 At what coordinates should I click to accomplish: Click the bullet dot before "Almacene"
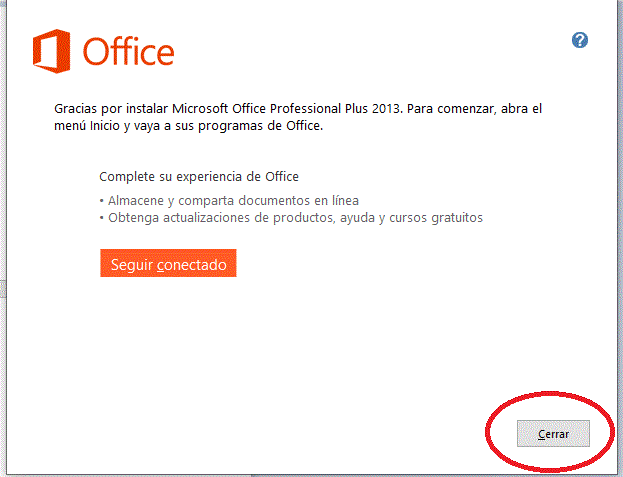click(102, 201)
